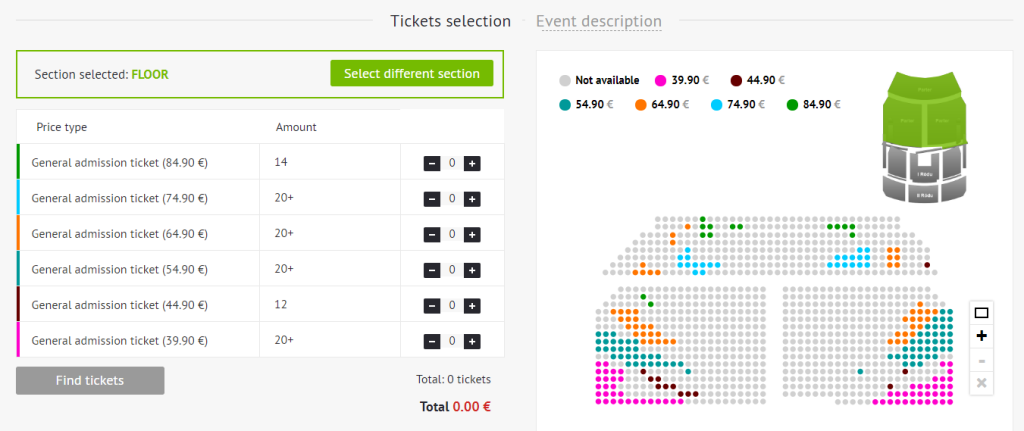Click the 84.90 € ticket quantity field

452,163
